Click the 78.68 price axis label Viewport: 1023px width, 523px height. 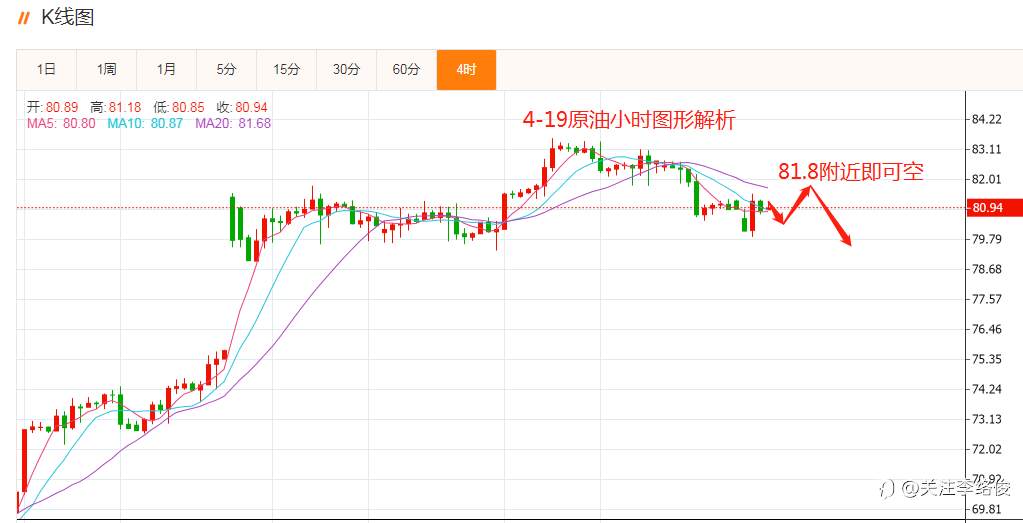click(x=986, y=269)
